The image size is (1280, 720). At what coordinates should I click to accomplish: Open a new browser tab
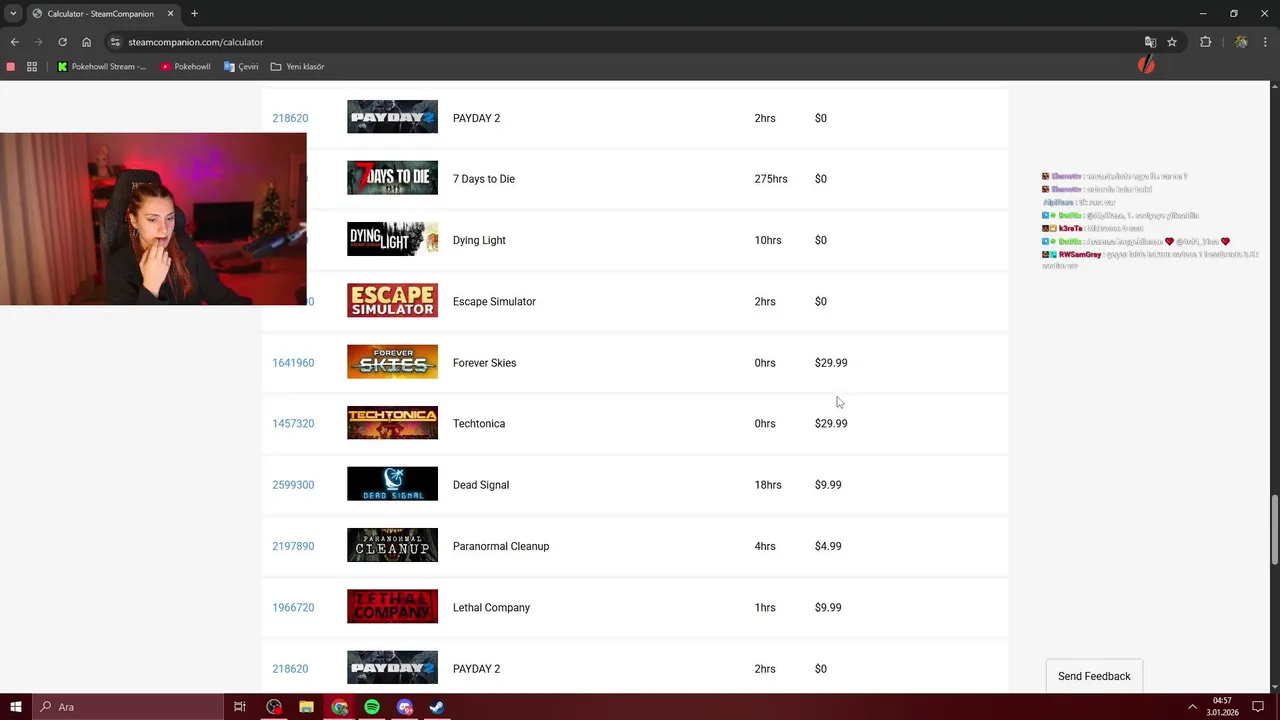tap(194, 13)
